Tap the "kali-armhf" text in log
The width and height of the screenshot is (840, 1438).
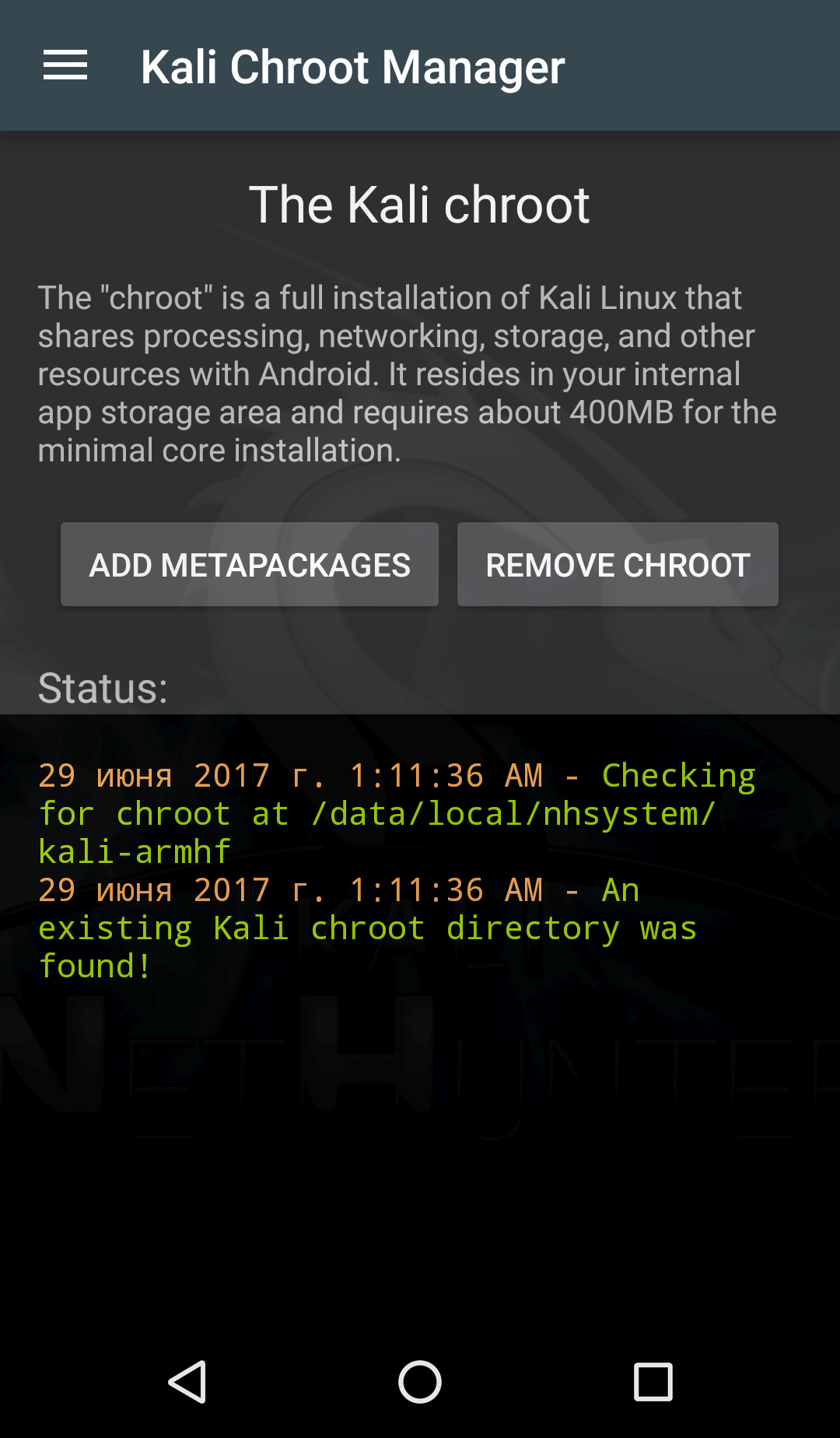135,853
